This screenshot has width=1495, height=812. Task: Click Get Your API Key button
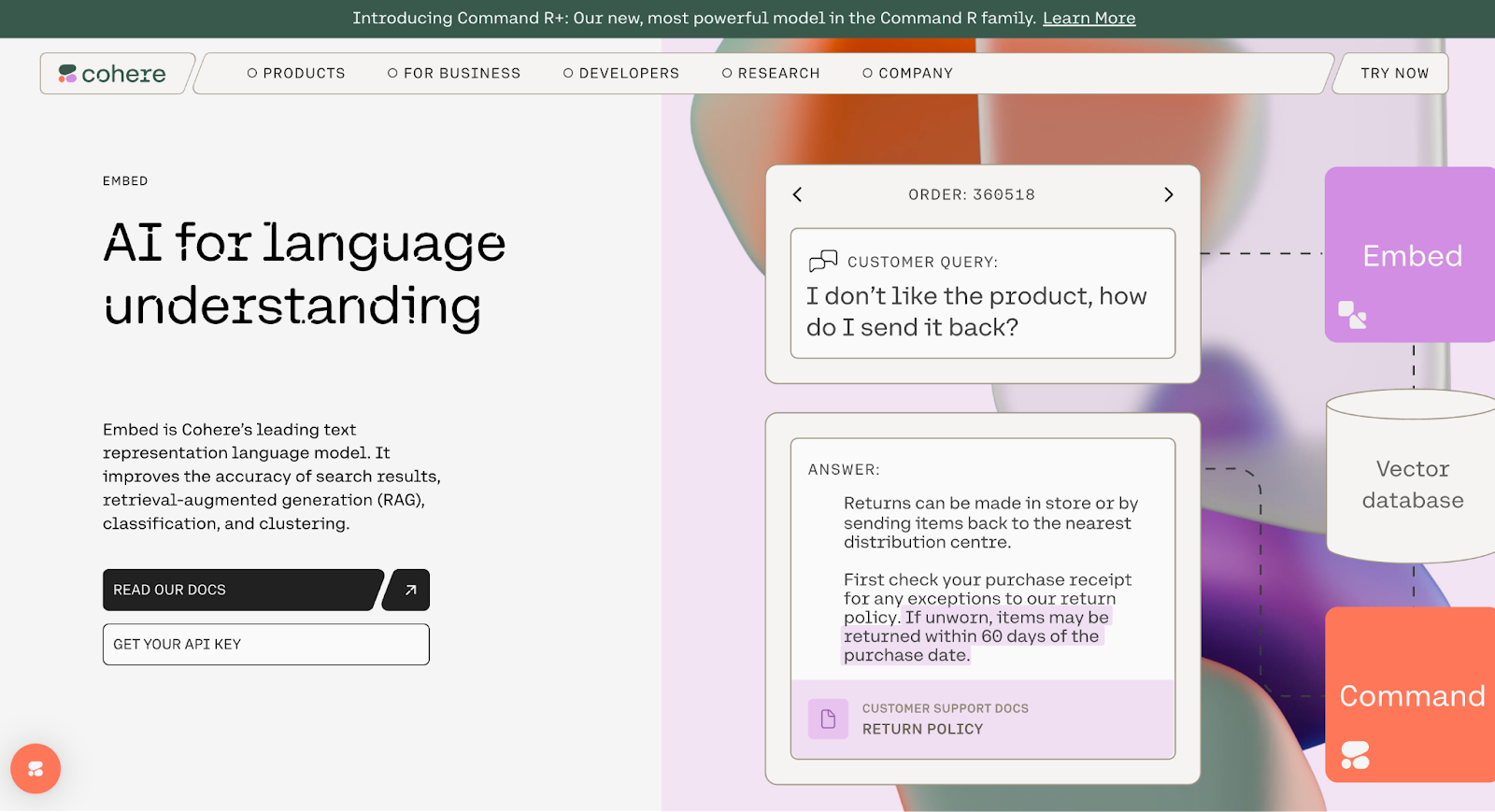[266, 644]
